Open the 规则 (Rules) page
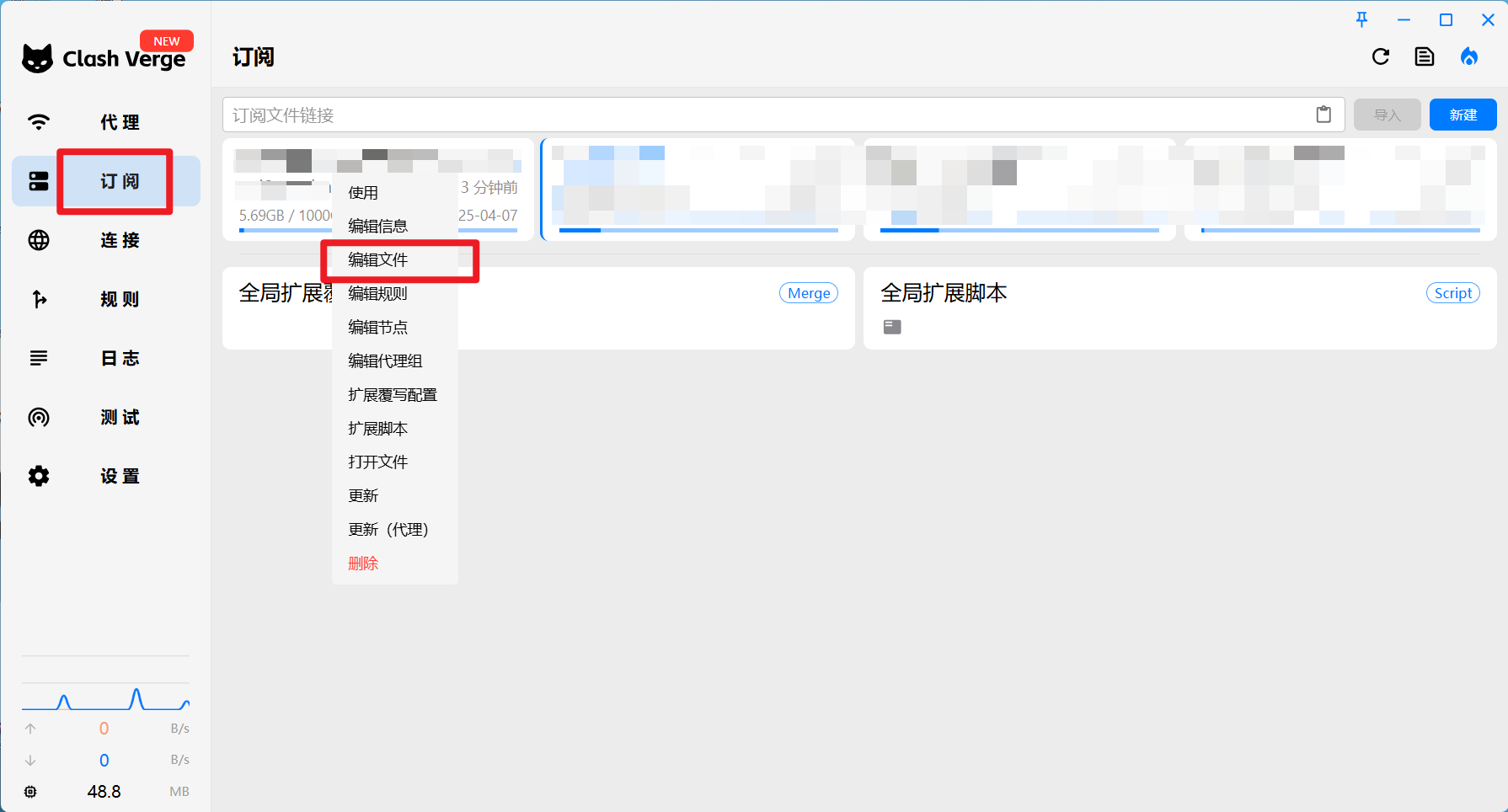 (106, 299)
